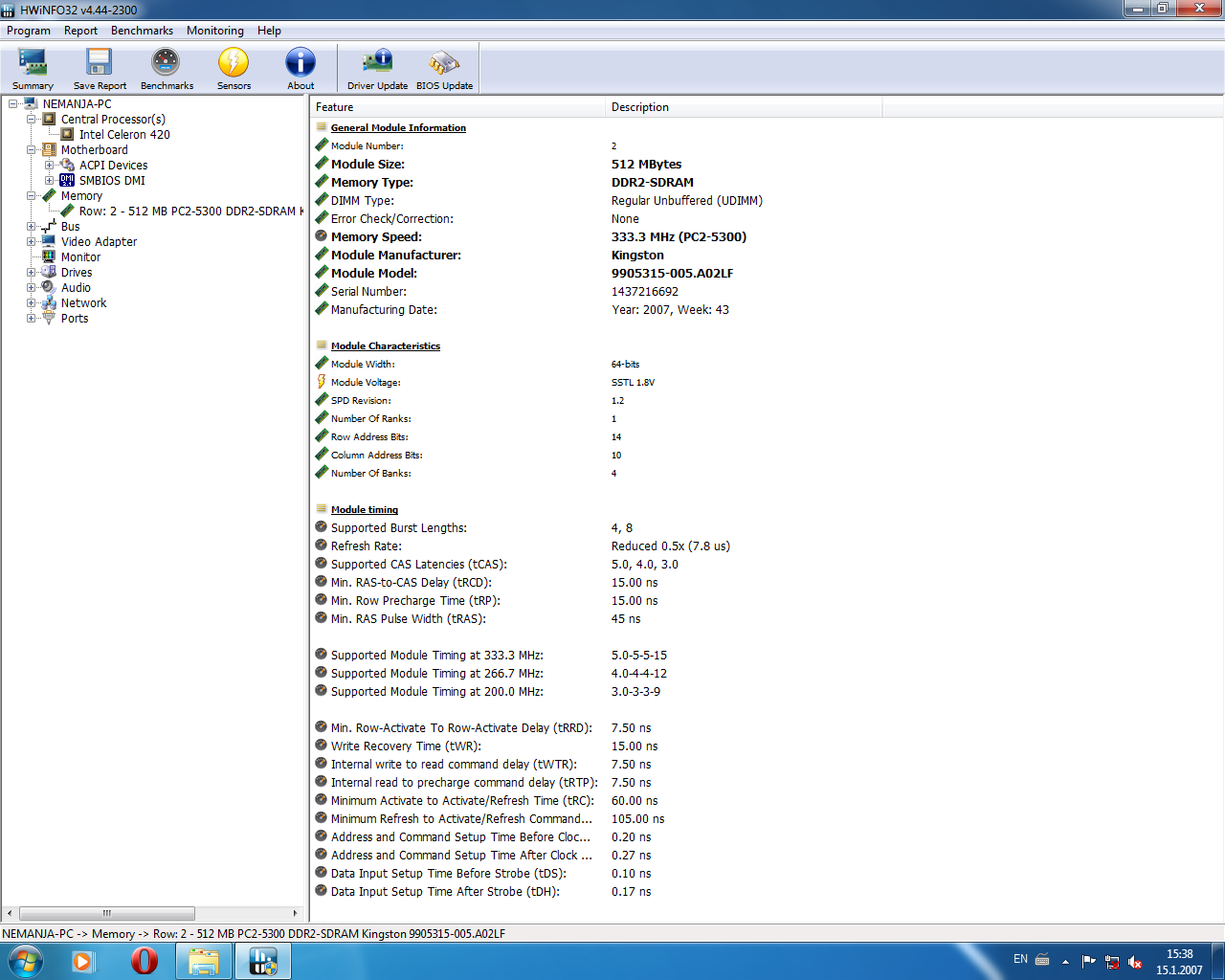Image resolution: width=1225 pixels, height=980 pixels.
Task: Click the tree scrollbar left arrow
Action: pyautogui.click(x=10, y=913)
